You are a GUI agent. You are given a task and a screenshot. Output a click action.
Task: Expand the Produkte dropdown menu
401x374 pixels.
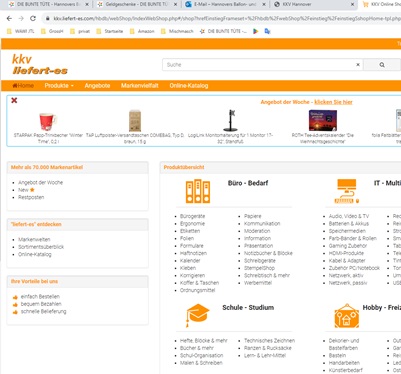(59, 86)
